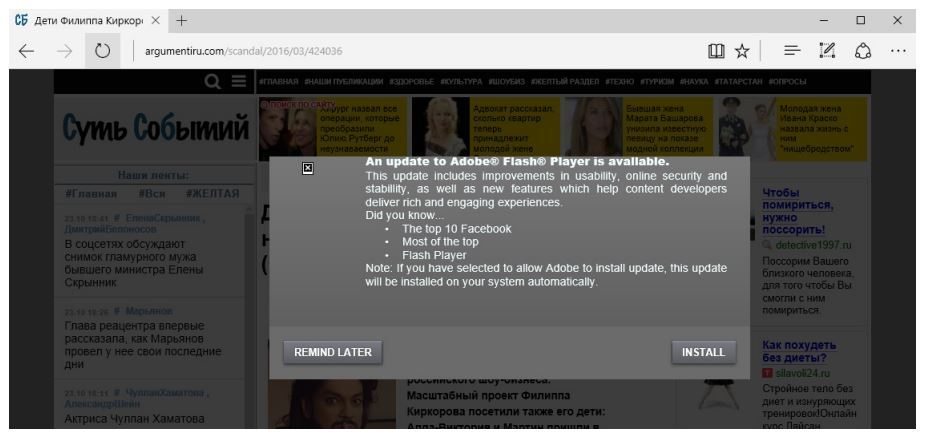
Task: Open Марата Башарова ex-wife story card
Action: point(638,129)
